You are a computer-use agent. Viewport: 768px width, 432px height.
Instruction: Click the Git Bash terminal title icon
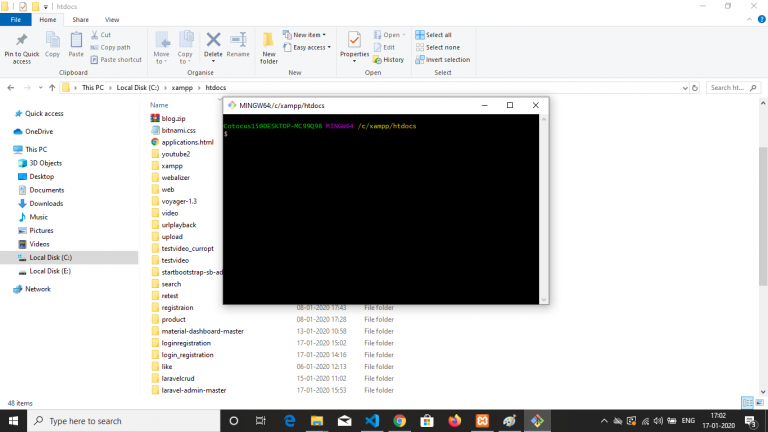pos(232,105)
